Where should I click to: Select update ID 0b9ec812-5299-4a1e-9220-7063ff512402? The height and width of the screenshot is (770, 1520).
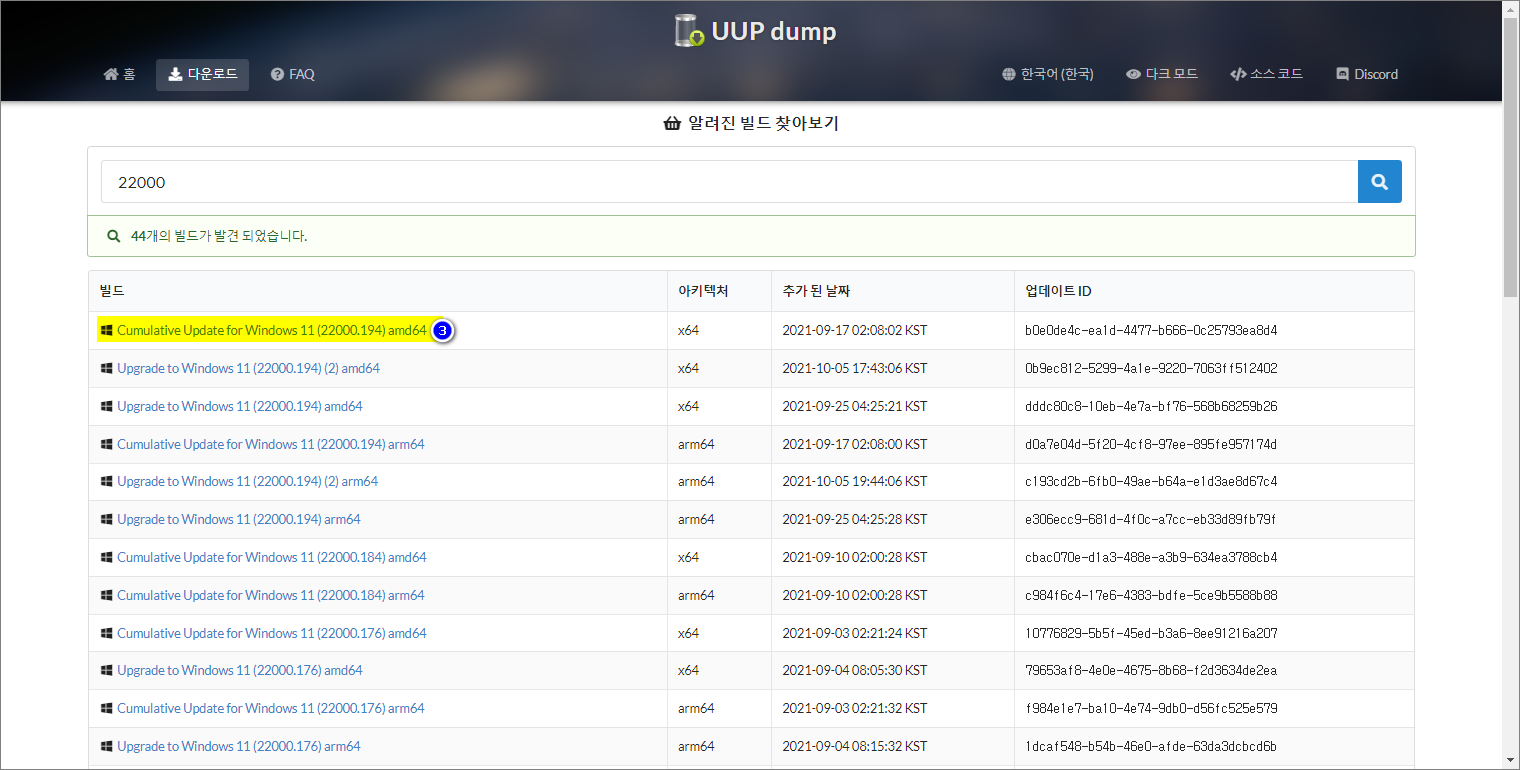[1151, 368]
